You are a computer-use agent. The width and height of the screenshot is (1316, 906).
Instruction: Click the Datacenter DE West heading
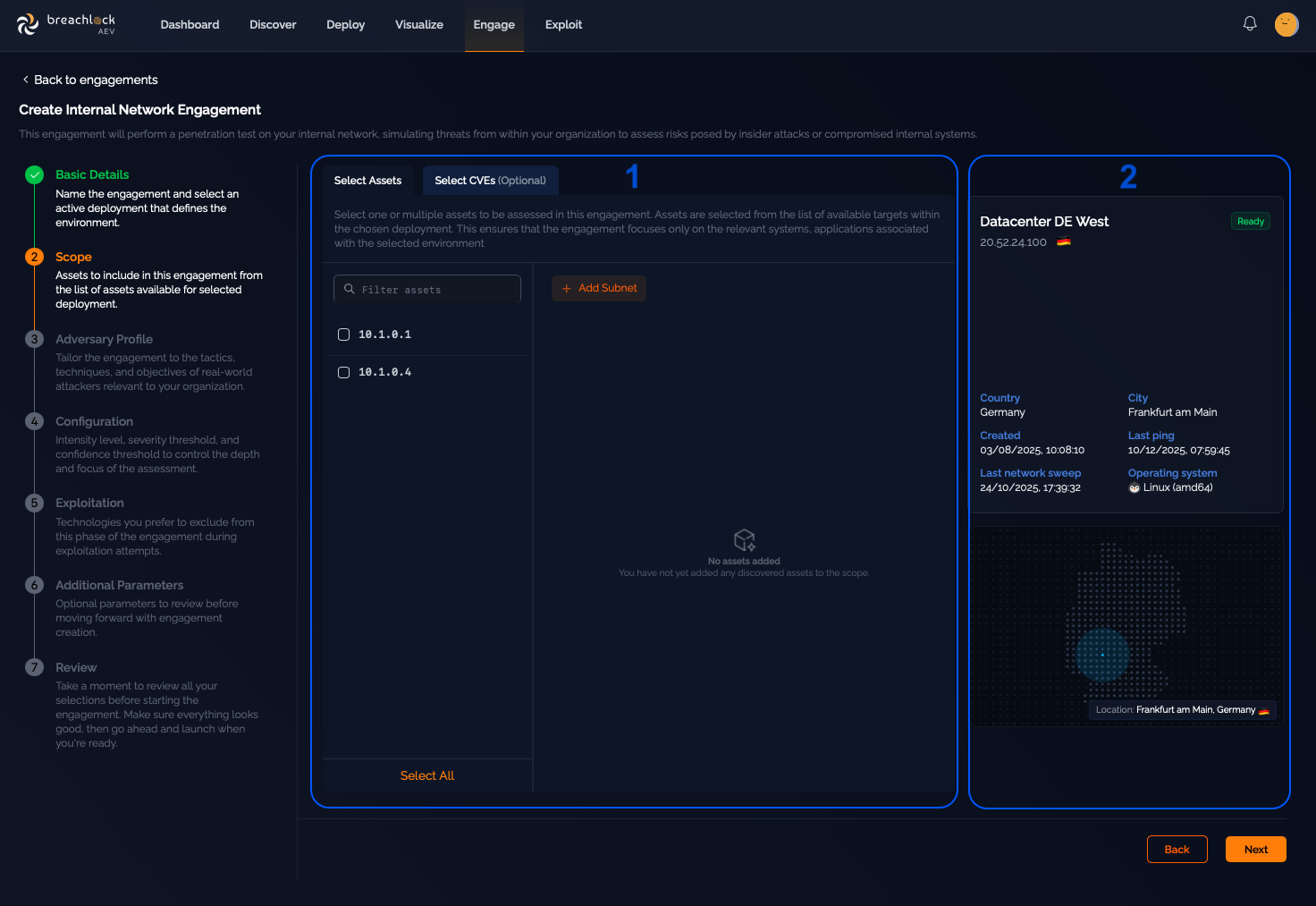(1044, 221)
